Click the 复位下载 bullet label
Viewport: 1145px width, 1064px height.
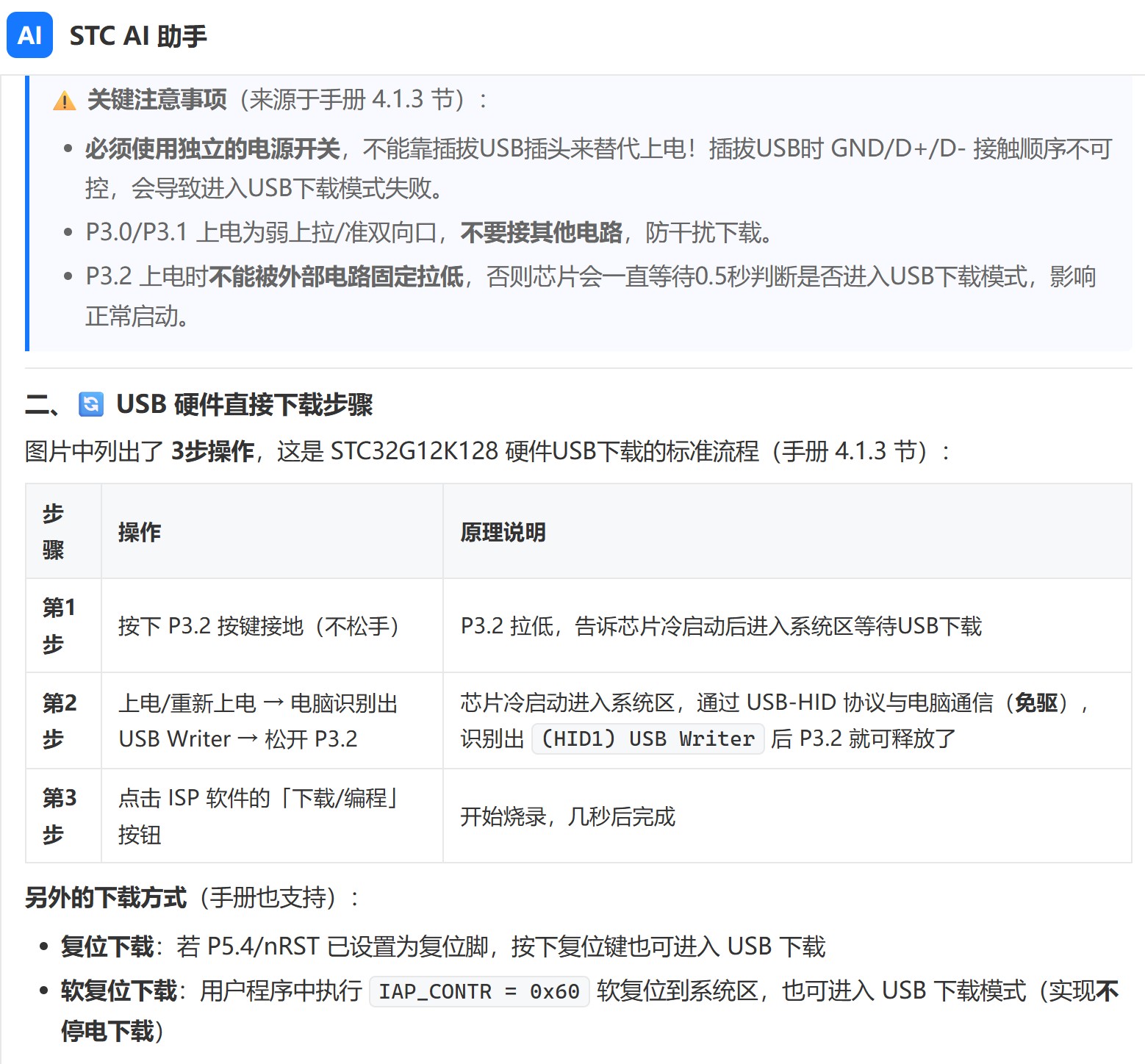pos(107,946)
